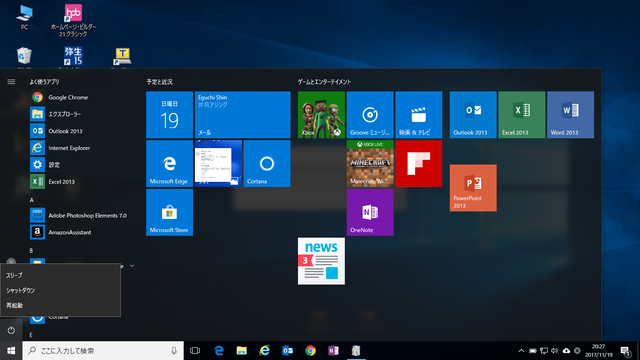The width and height of the screenshot is (640, 360).
Task: Launch the Word 2013 tile
Action: click(x=571, y=115)
